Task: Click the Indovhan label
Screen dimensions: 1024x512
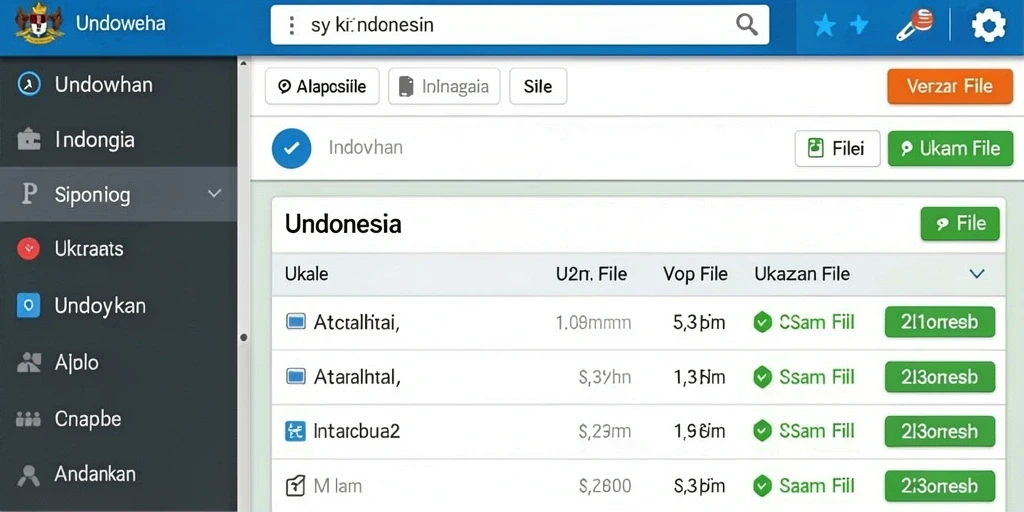Action: coord(366,148)
